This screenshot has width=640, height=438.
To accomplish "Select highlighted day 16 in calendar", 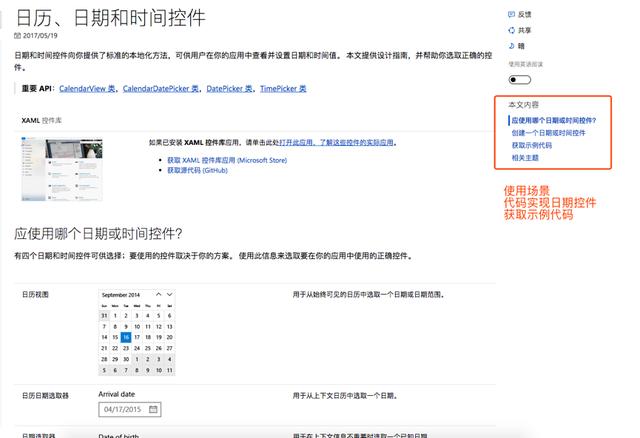I will (x=126, y=337).
